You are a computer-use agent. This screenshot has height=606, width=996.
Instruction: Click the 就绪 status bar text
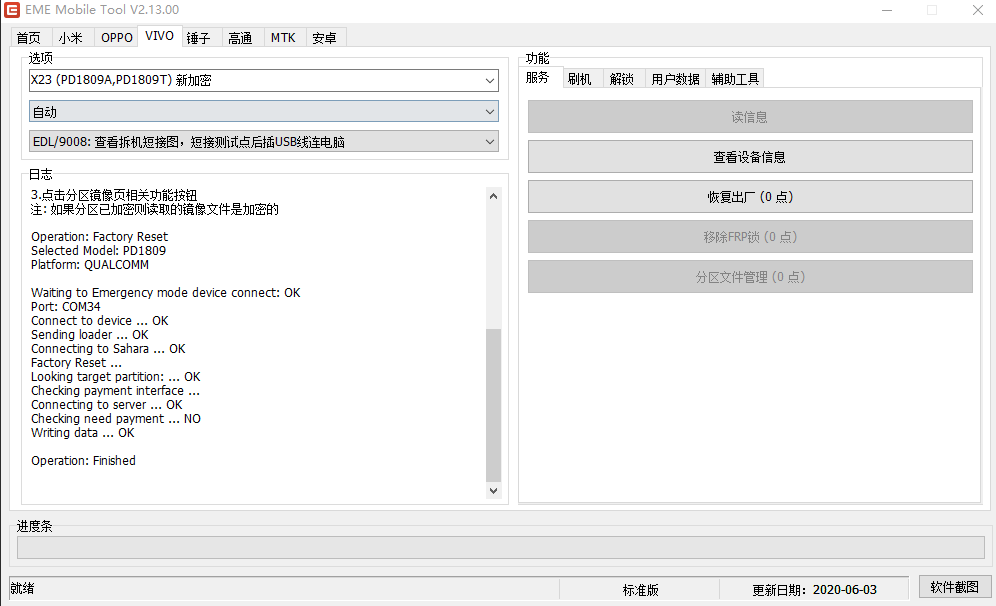coord(22,589)
